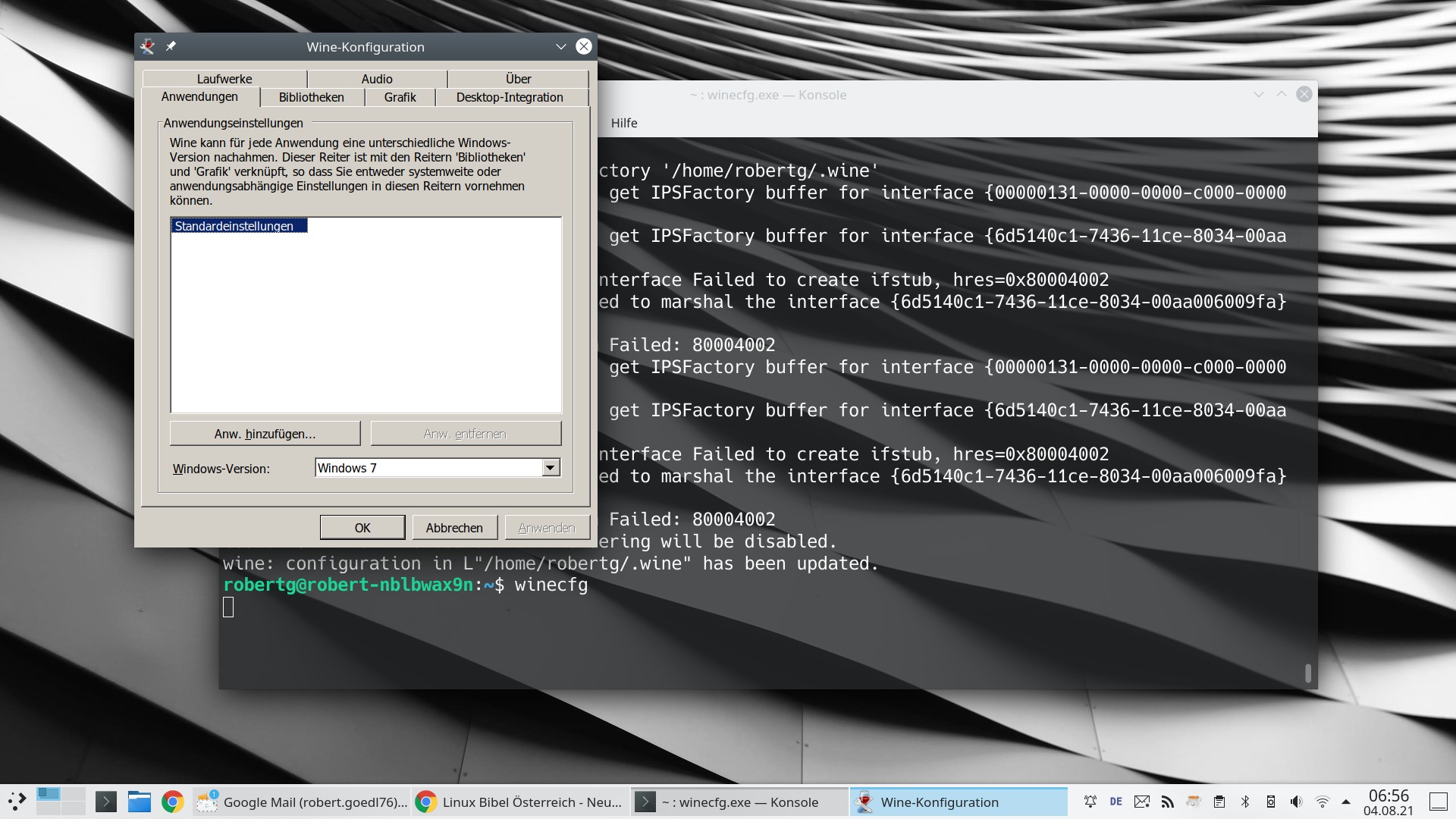
Task: Click the KDE application launcher icon
Action: (17, 802)
